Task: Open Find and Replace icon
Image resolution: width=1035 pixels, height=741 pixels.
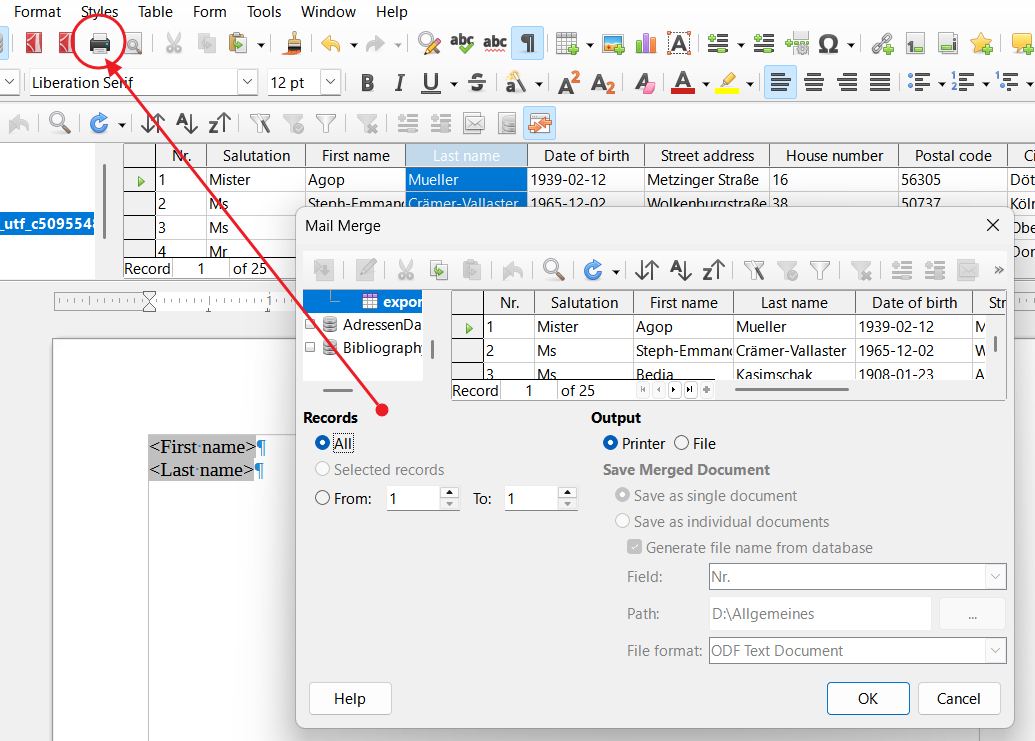Action: click(429, 44)
